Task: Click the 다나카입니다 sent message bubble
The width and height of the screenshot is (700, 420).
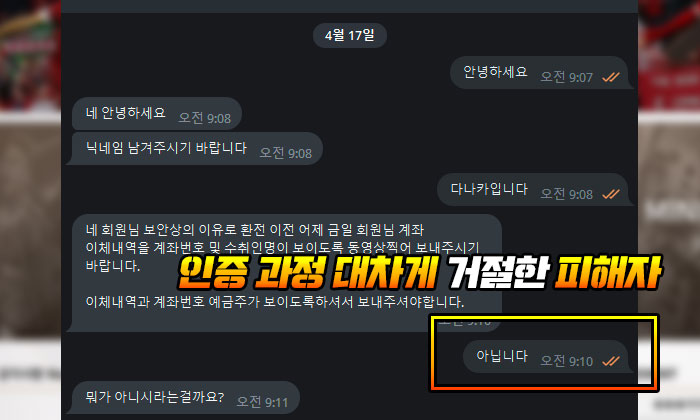Action: (x=533, y=190)
